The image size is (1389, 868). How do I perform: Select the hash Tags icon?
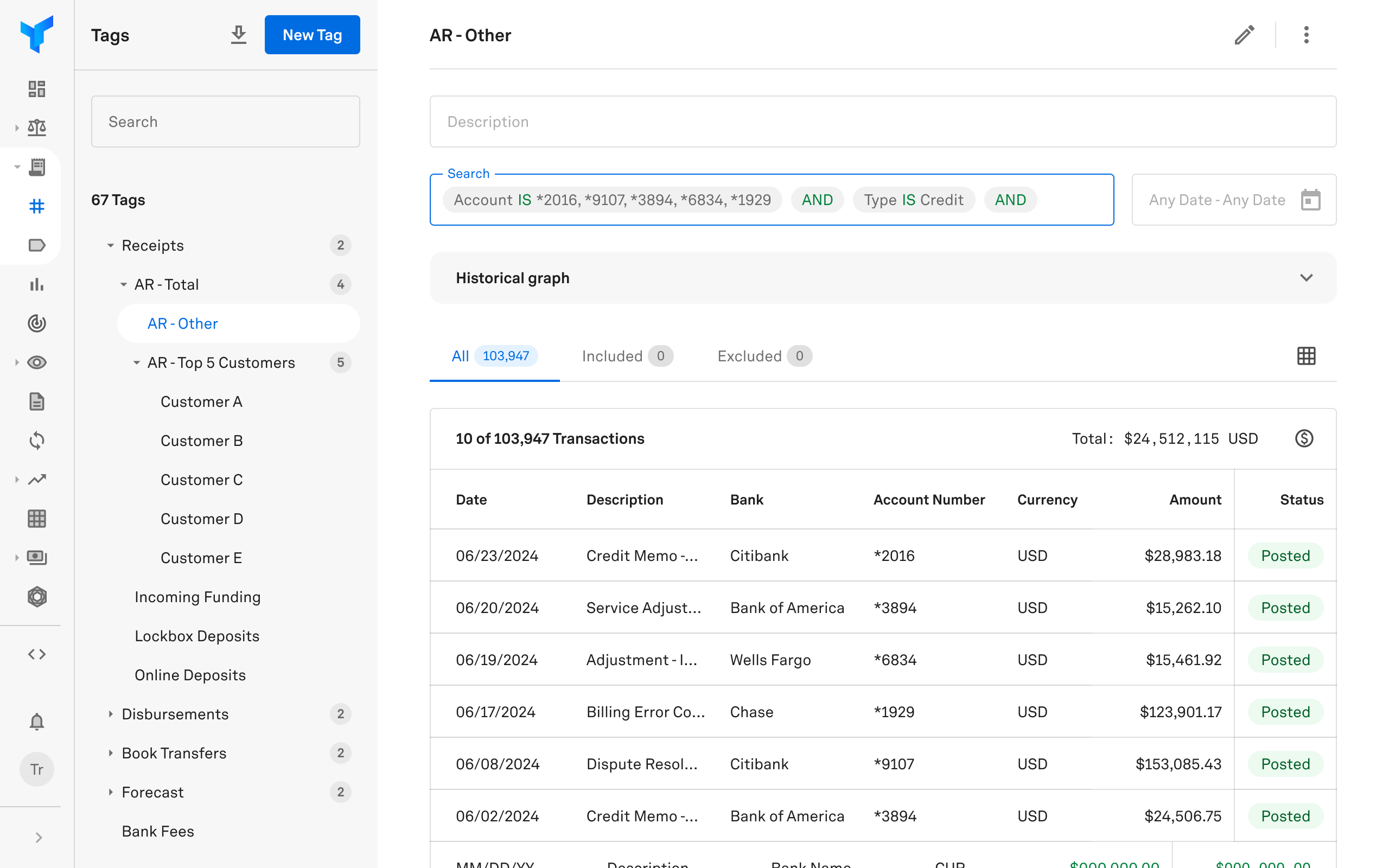[x=37, y=206]
